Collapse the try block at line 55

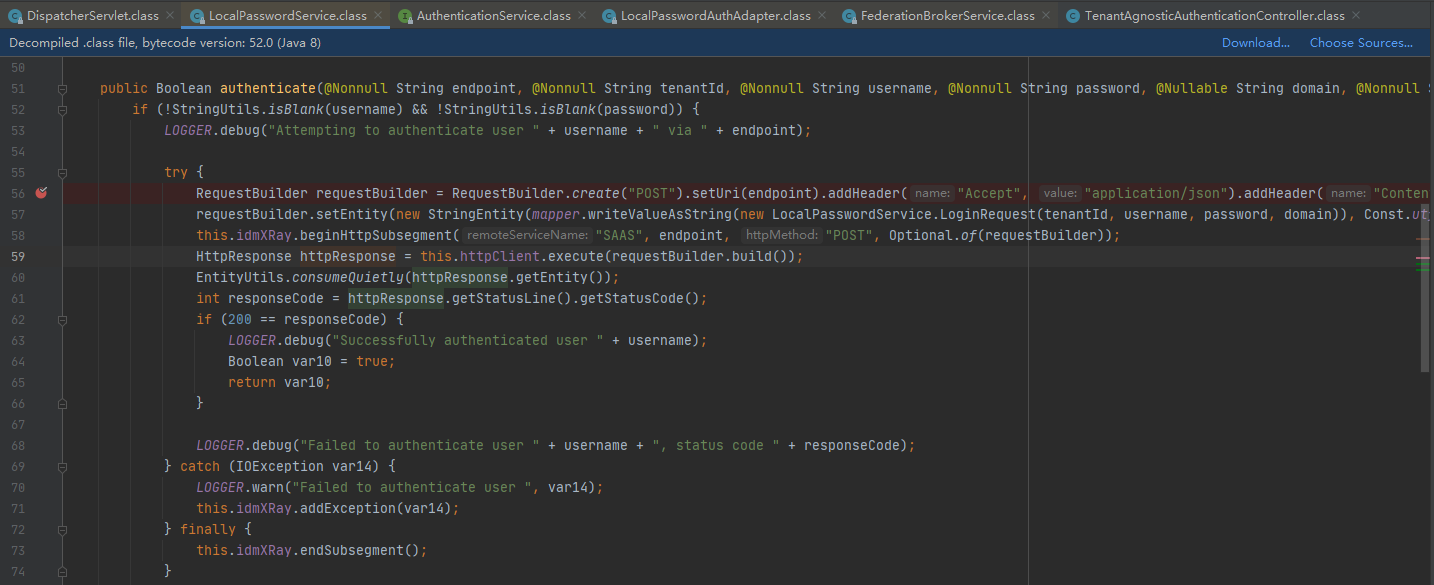[x=62, y=172]
